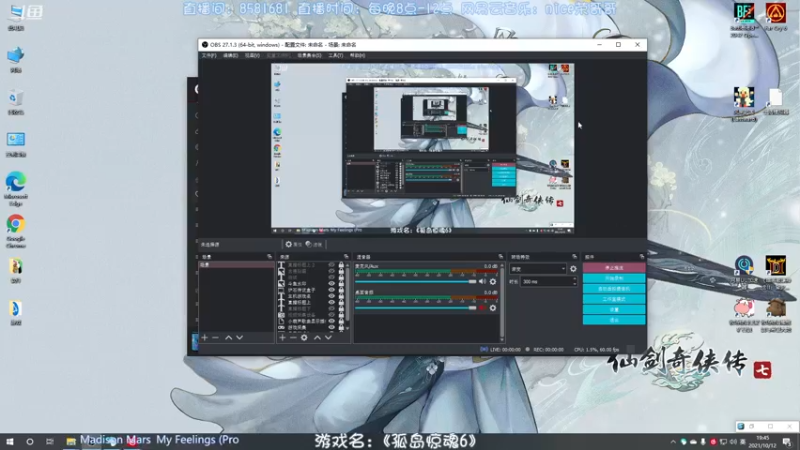Open Google Chrome desktop shortcut
This screenshot has width=800, height=450.
click(x=16, y=231)
